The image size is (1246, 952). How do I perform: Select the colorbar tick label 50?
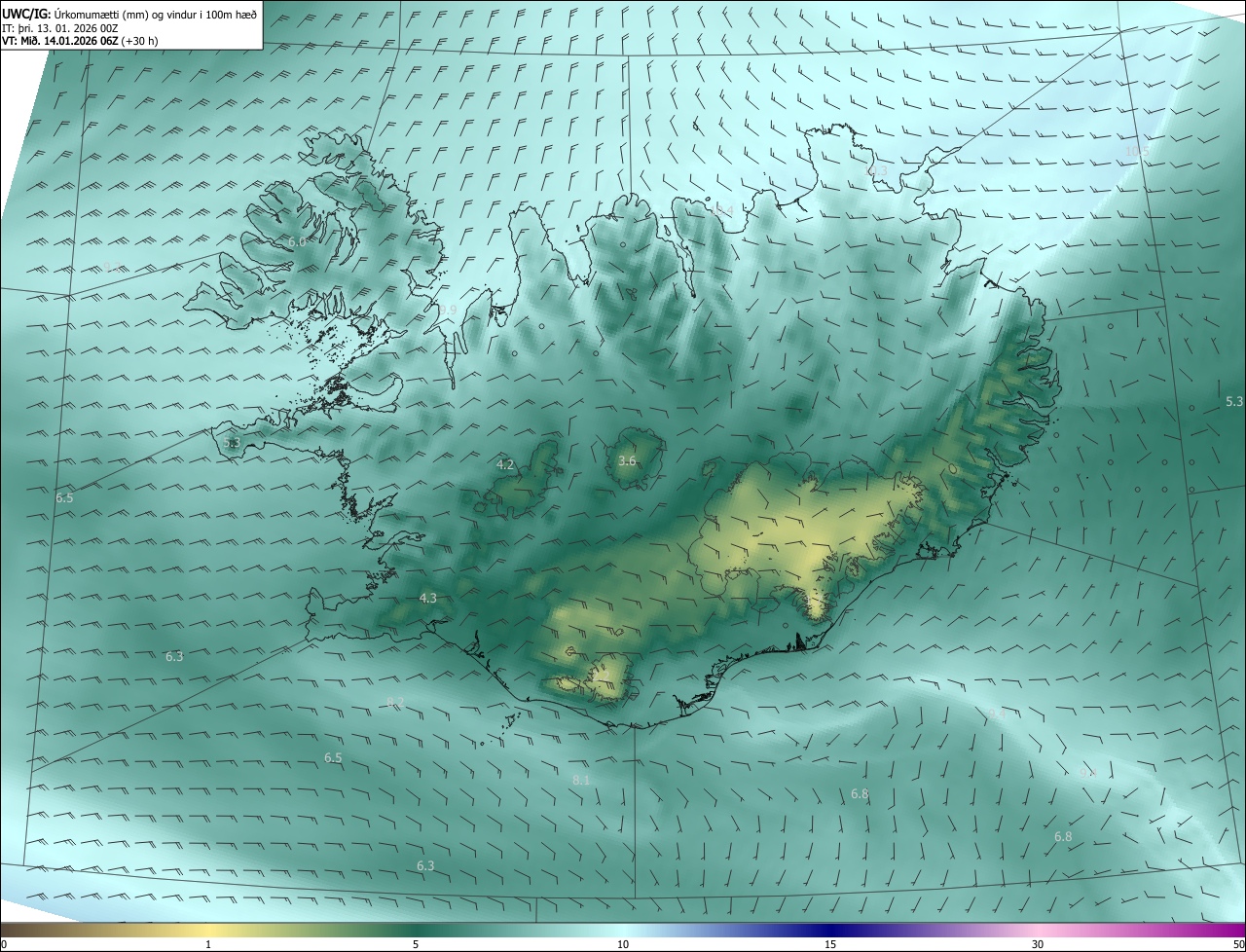pos(1238,944)
